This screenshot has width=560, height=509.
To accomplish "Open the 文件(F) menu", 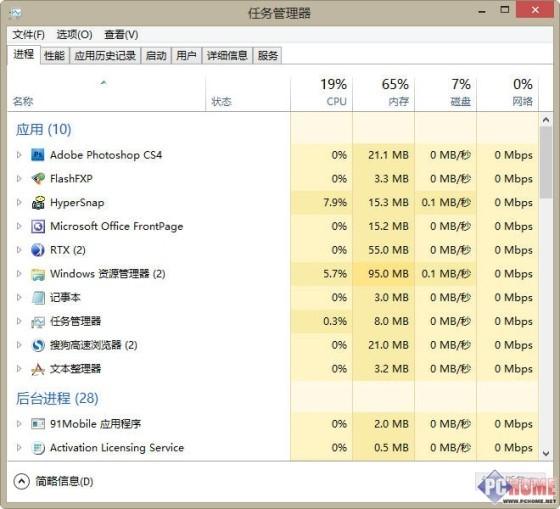I will click(x=29, y=35).
